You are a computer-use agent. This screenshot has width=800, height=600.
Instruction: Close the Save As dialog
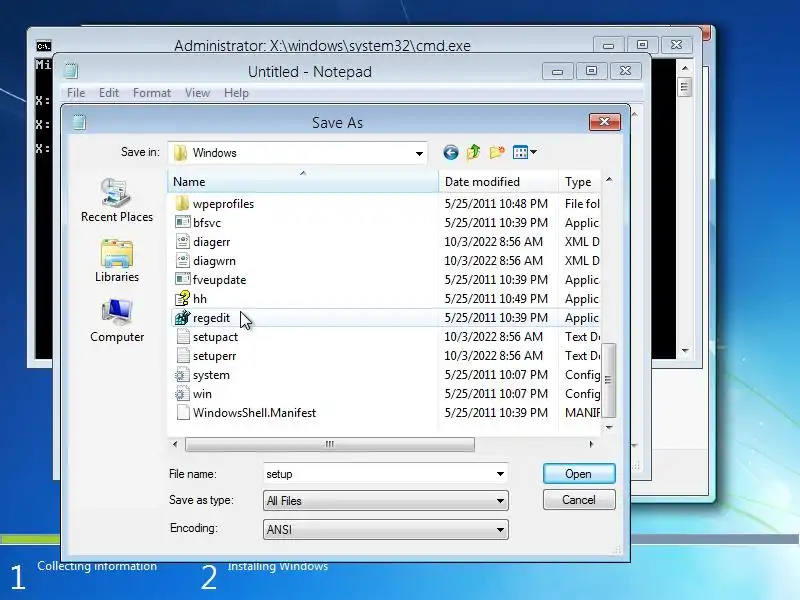(605, 121)
